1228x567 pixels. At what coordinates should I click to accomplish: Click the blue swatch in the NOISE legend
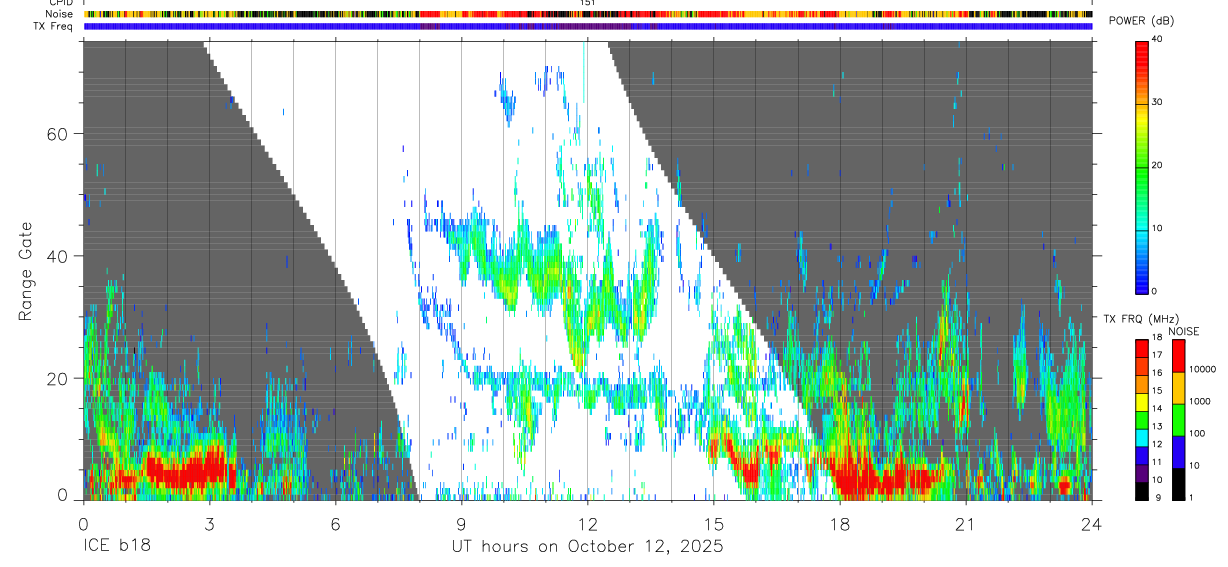click(1178, 451)
